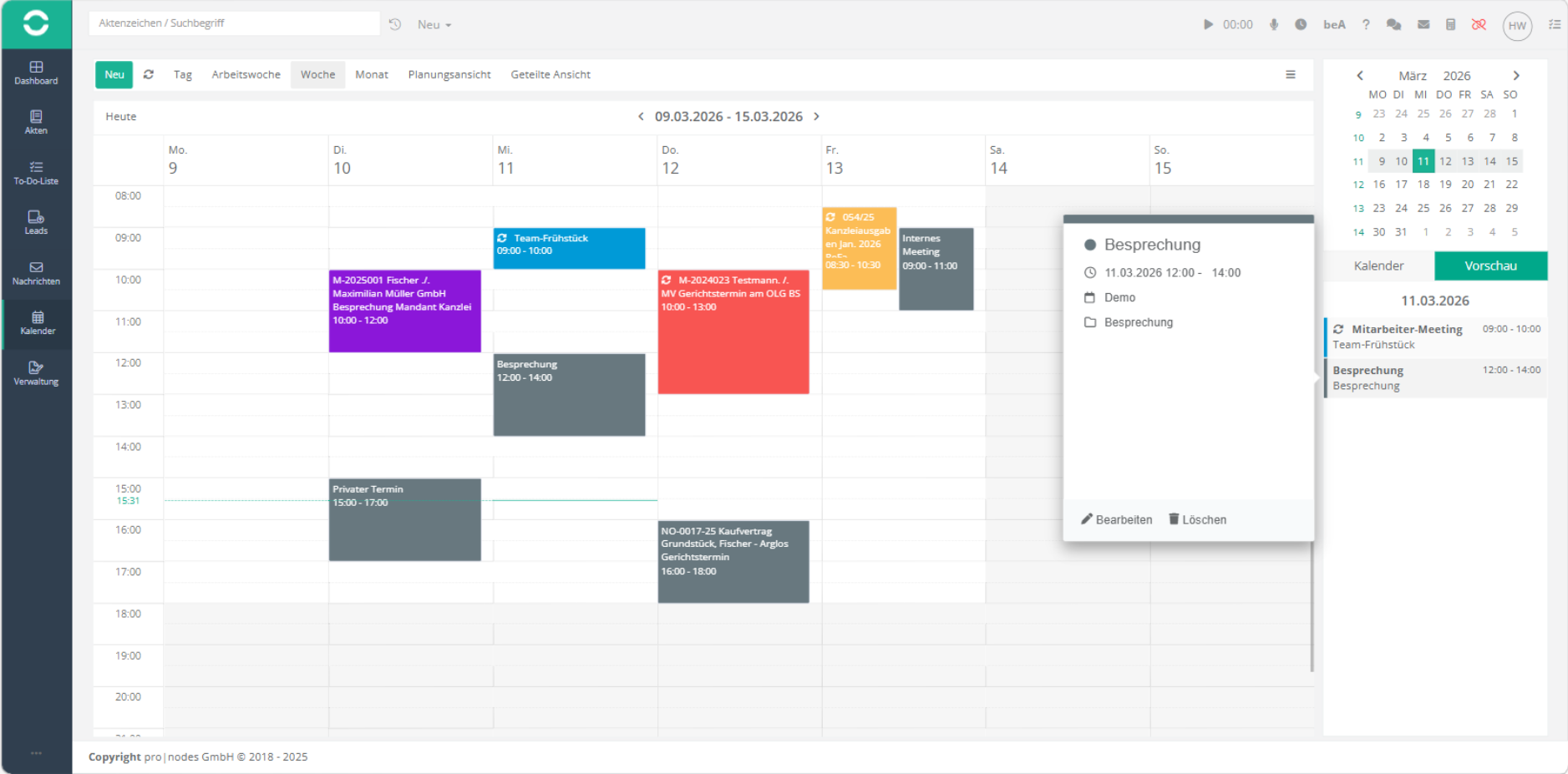Open the calendar hamburger options menu
The width and height of the screenshot is (1568, 774).
[1291, 74]
